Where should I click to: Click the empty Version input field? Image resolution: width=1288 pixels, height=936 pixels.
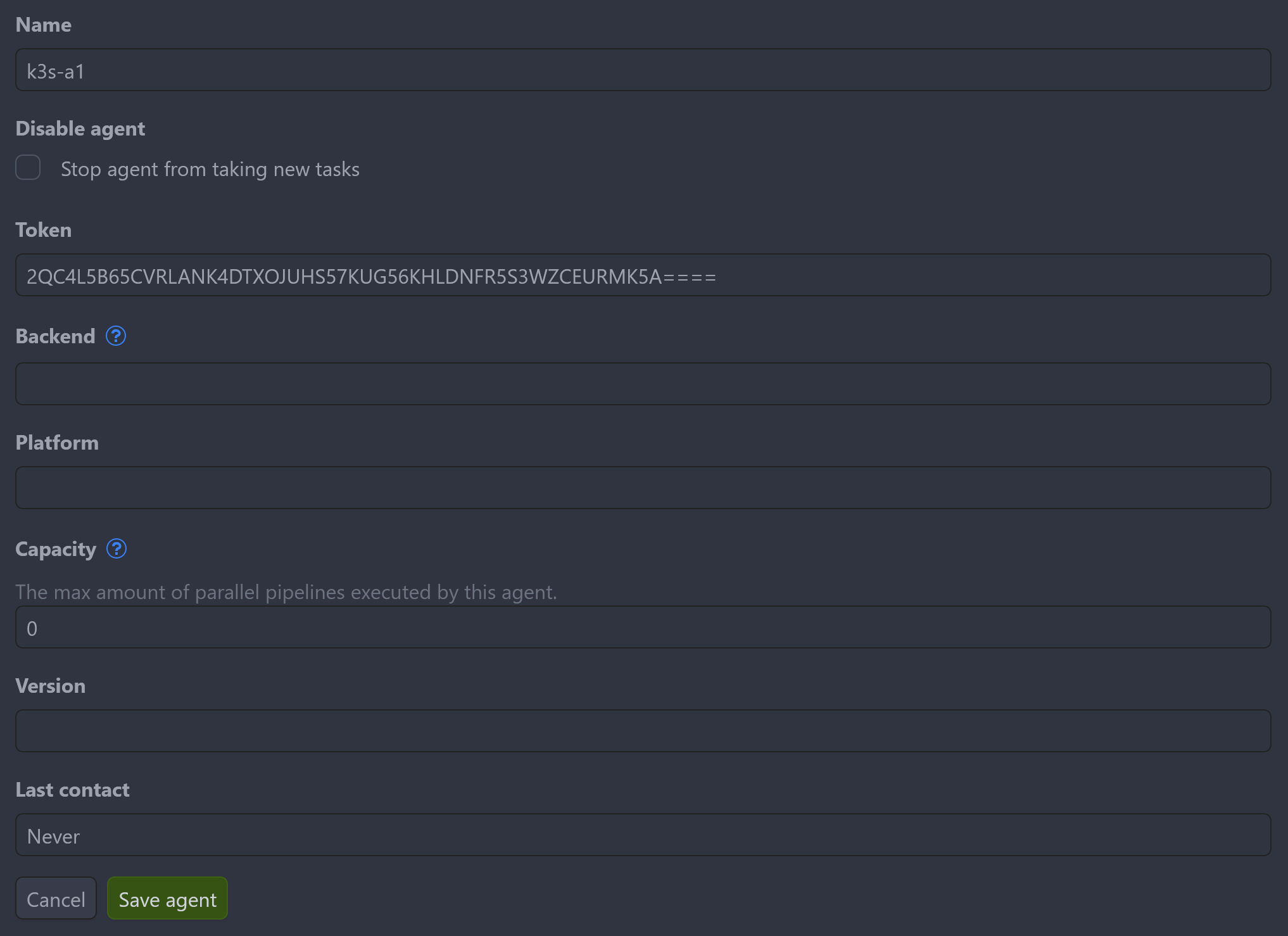click(x=643, y=731)
